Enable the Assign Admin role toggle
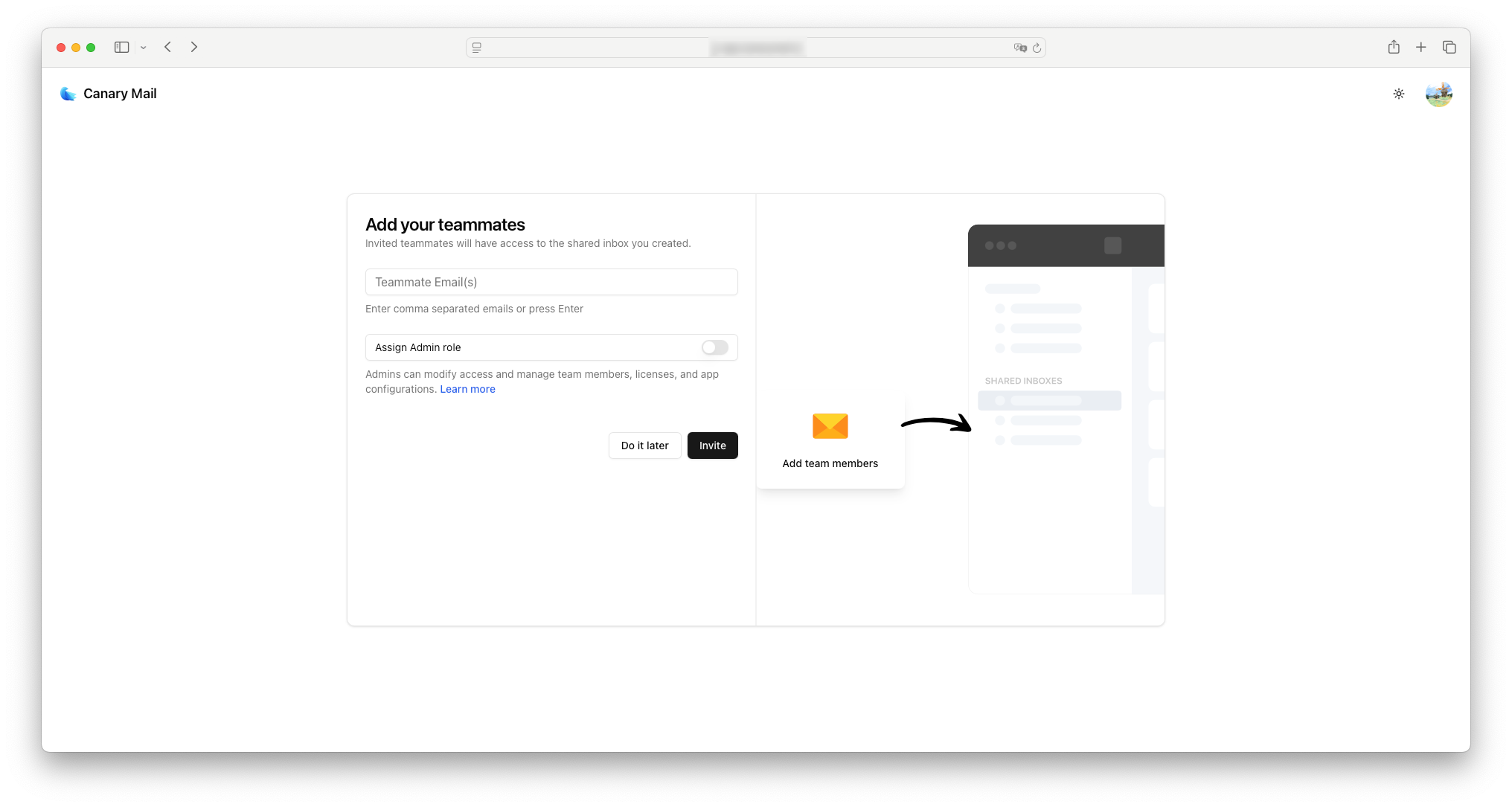The image size is (1512, 807). click(714, 347)
